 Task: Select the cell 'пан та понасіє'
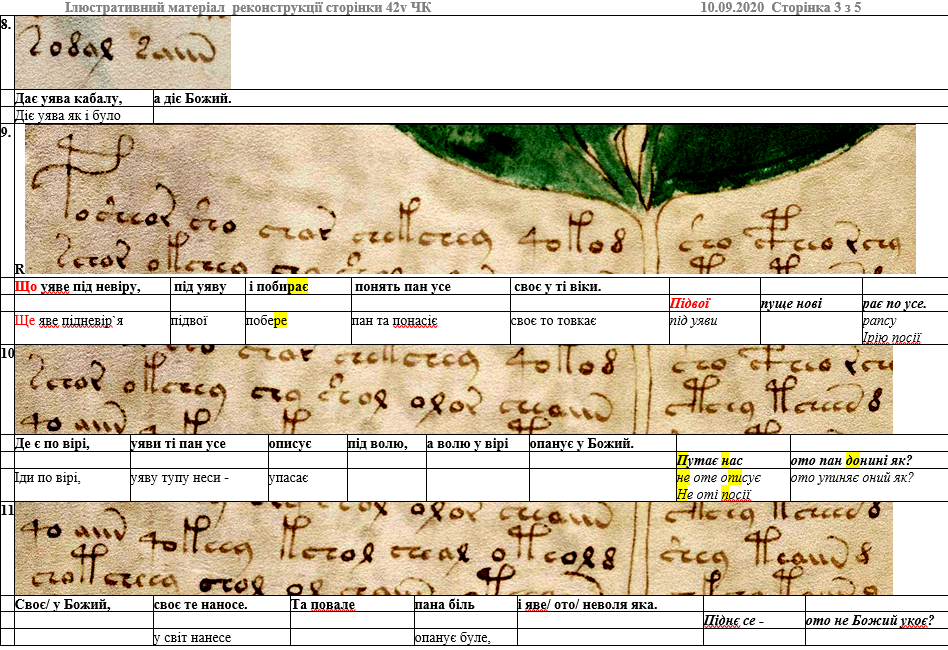pyautogui.click(x=430, y=328)
